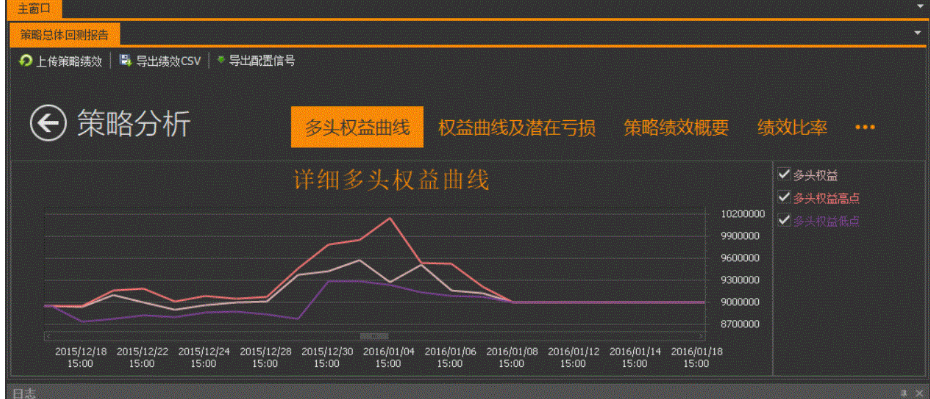
Task: Click the chart scrollbar left arrow
Action: [47, 336]
